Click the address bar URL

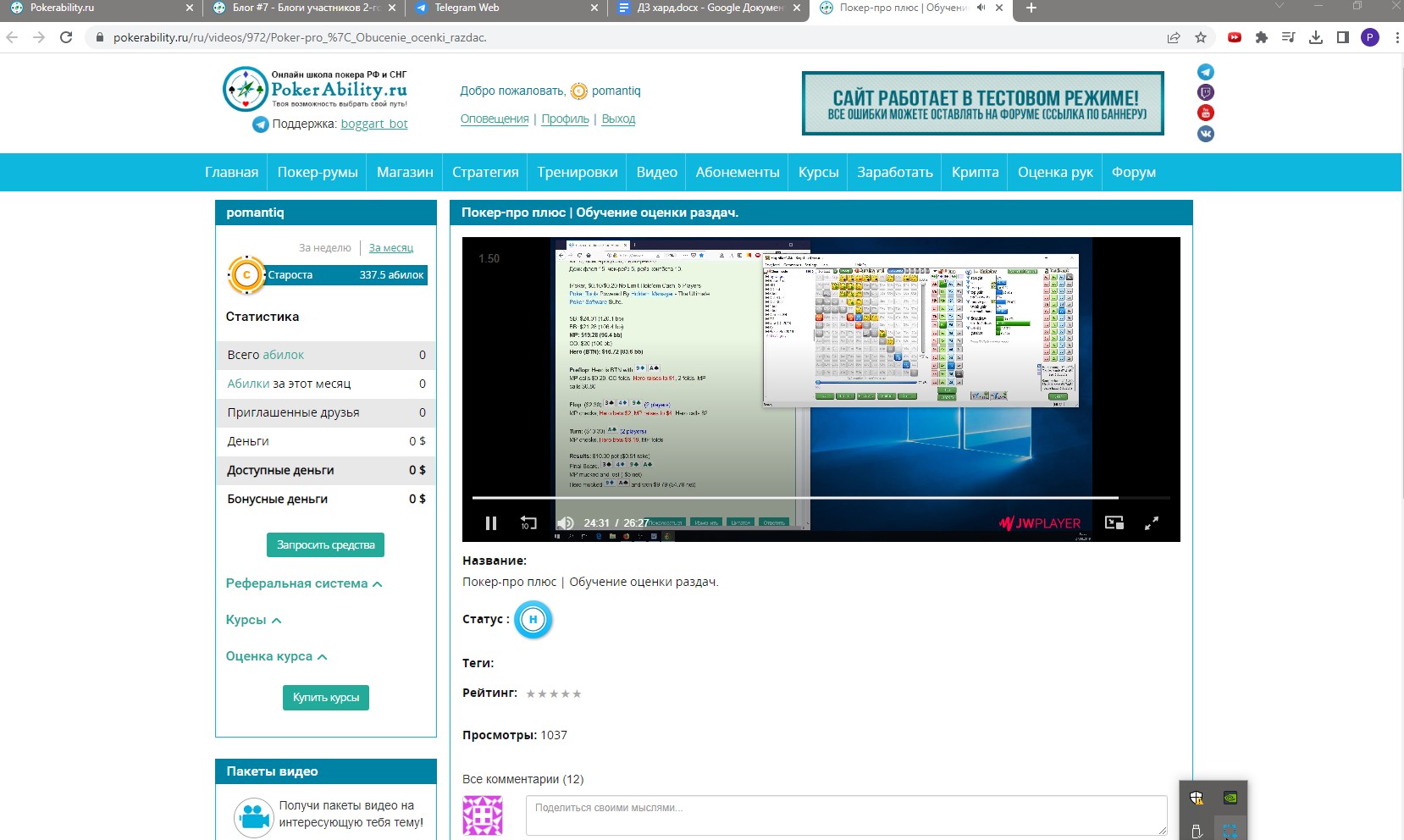pos(300,37)
